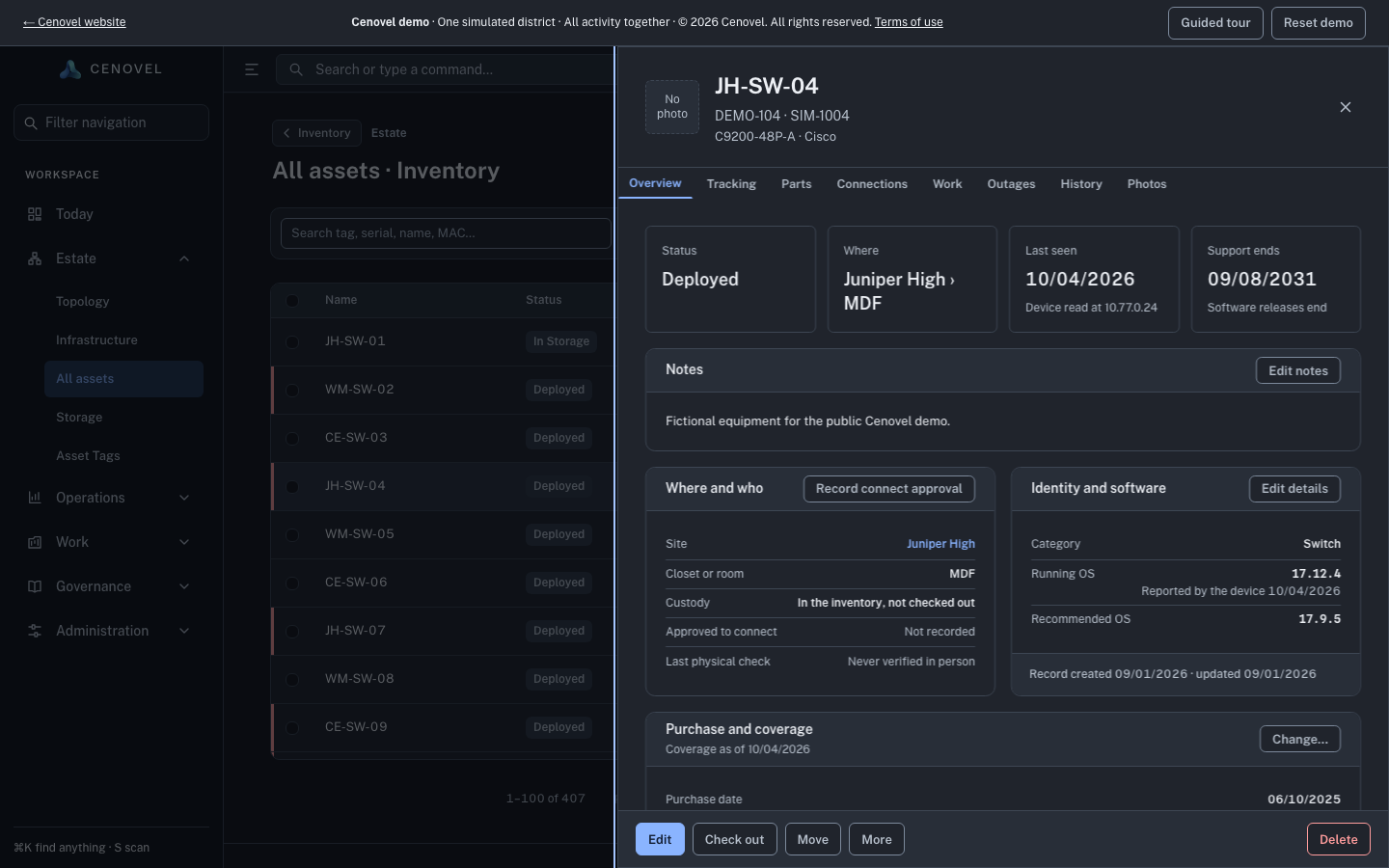Expand the Governance navigation section

coord(184,586)
